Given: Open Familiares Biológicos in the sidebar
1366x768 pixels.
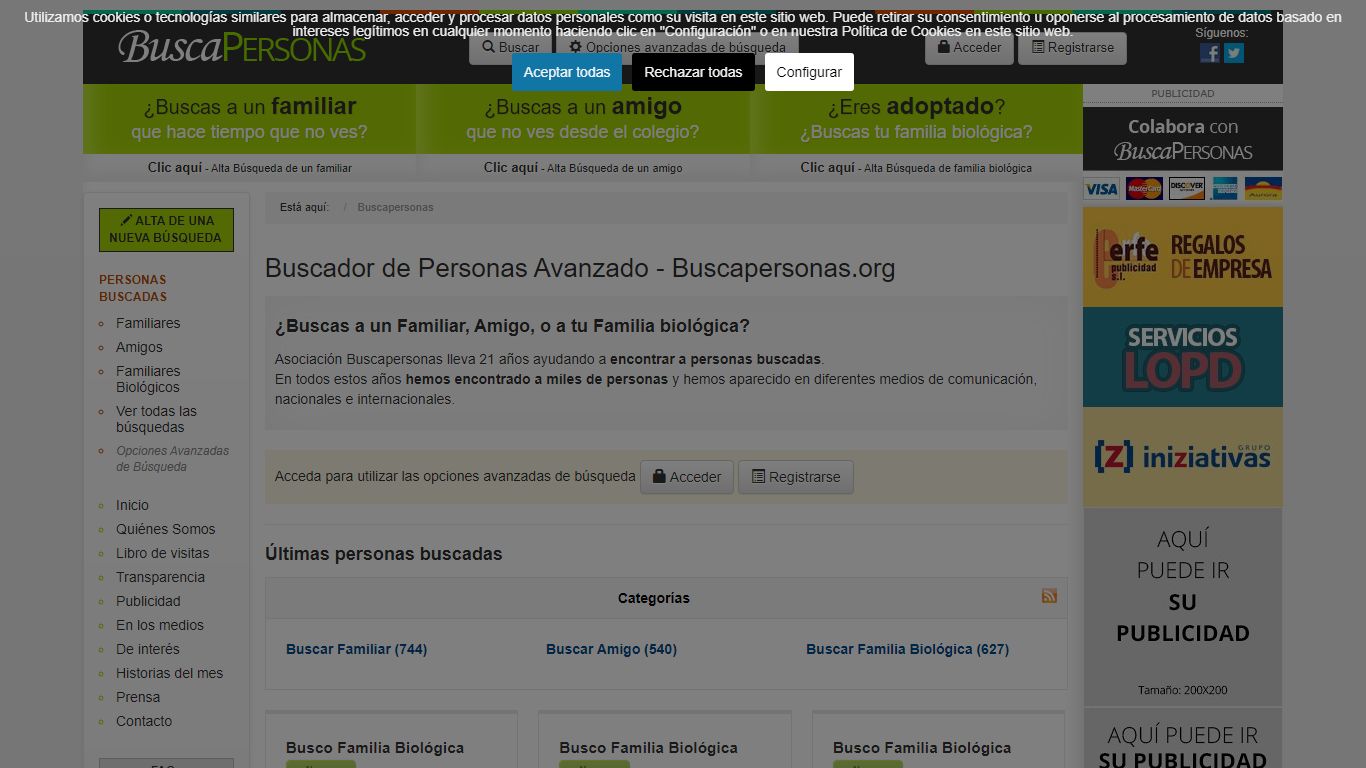Looking at the screenshot, I should (x=148, y=379).
